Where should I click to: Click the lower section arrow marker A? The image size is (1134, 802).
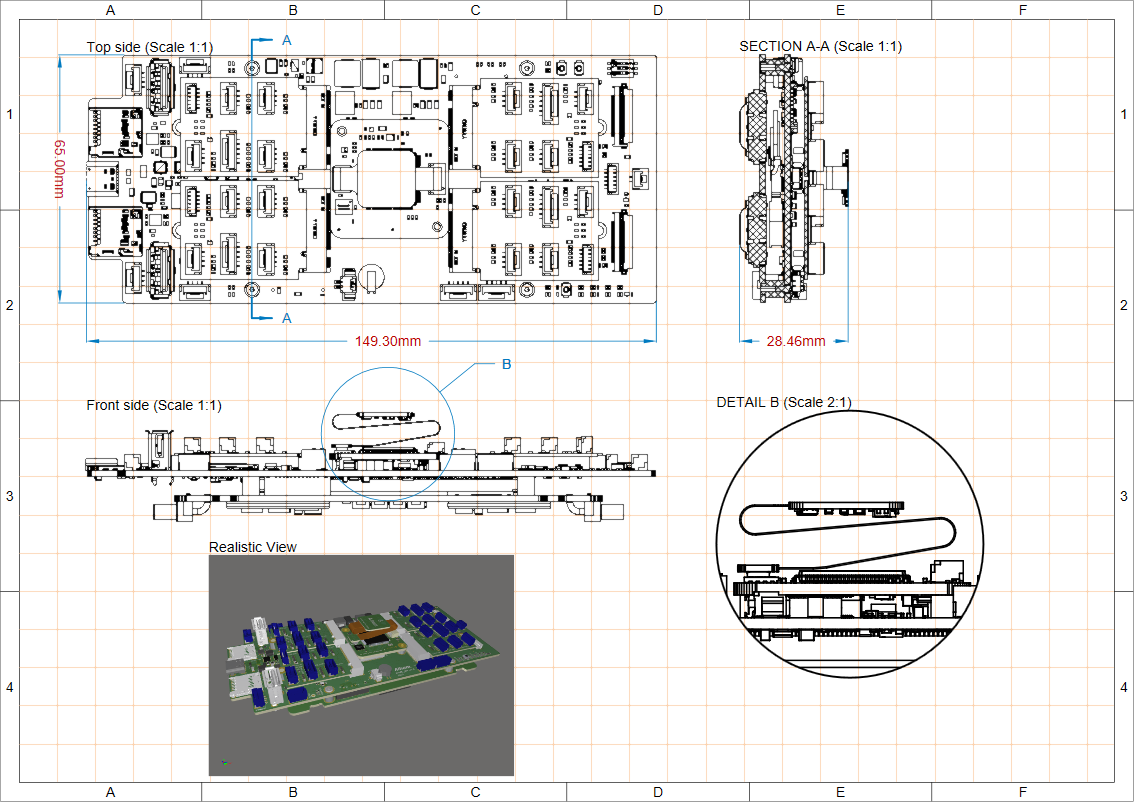pyautogui.click(x=286, y=318)
